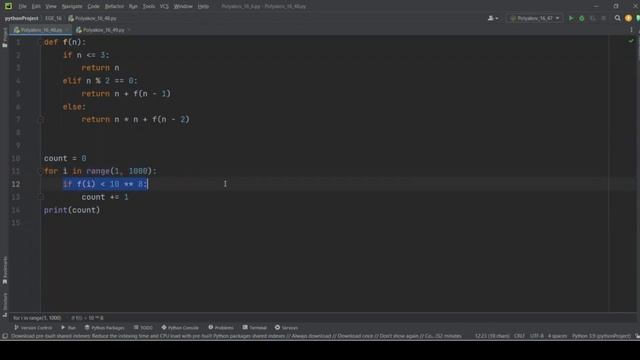Open the Python Console tool window
The width and height of the screenshot is (640, 360).
tap(180, 328)
